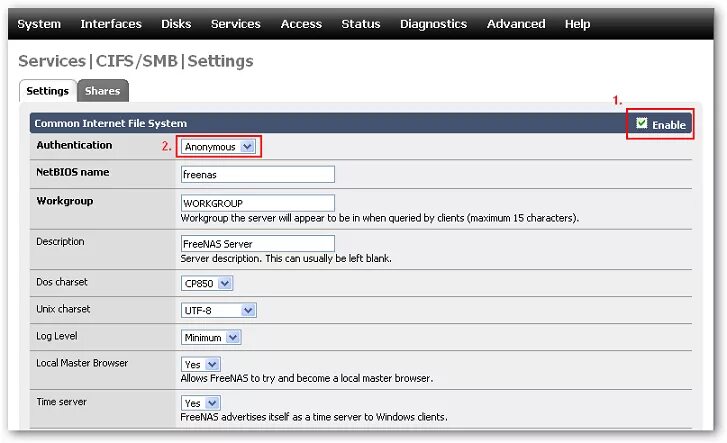The image size is (727, 443).
Task: Click the NetBIOS name label
Action: click(x=73, y=172)
